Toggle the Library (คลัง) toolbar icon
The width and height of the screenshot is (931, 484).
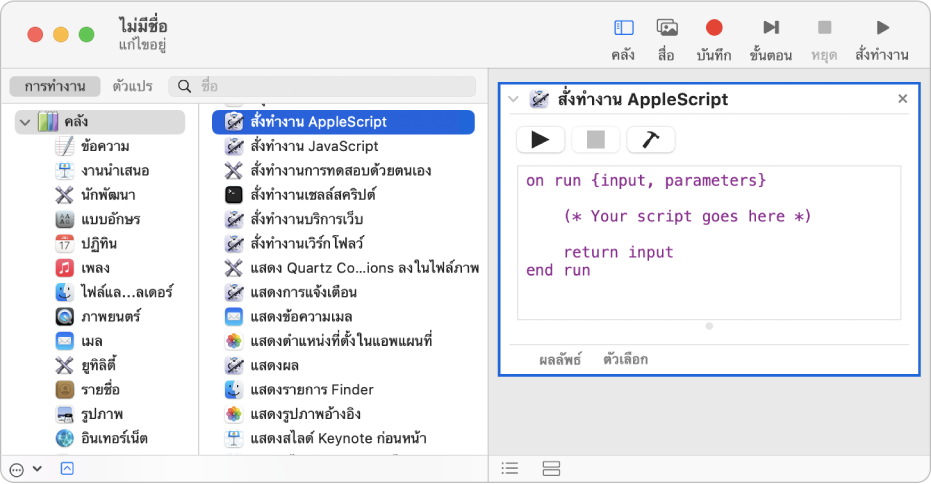[x=623, y=29]
